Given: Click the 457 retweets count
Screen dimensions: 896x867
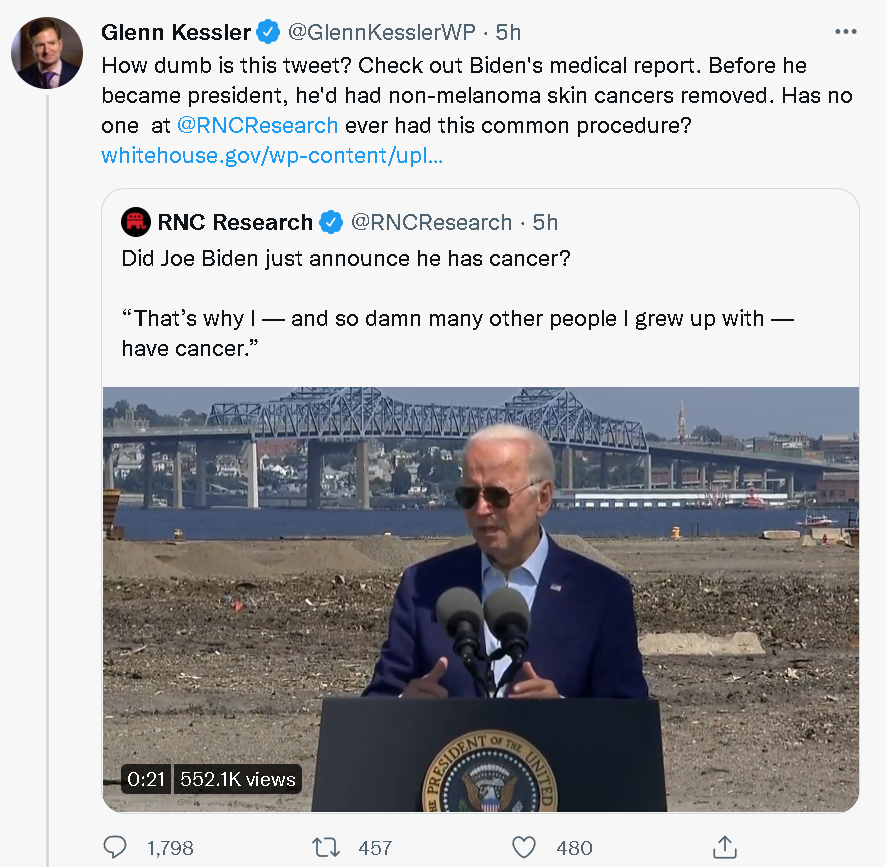Looking at the screenshot, I should 375,848.
